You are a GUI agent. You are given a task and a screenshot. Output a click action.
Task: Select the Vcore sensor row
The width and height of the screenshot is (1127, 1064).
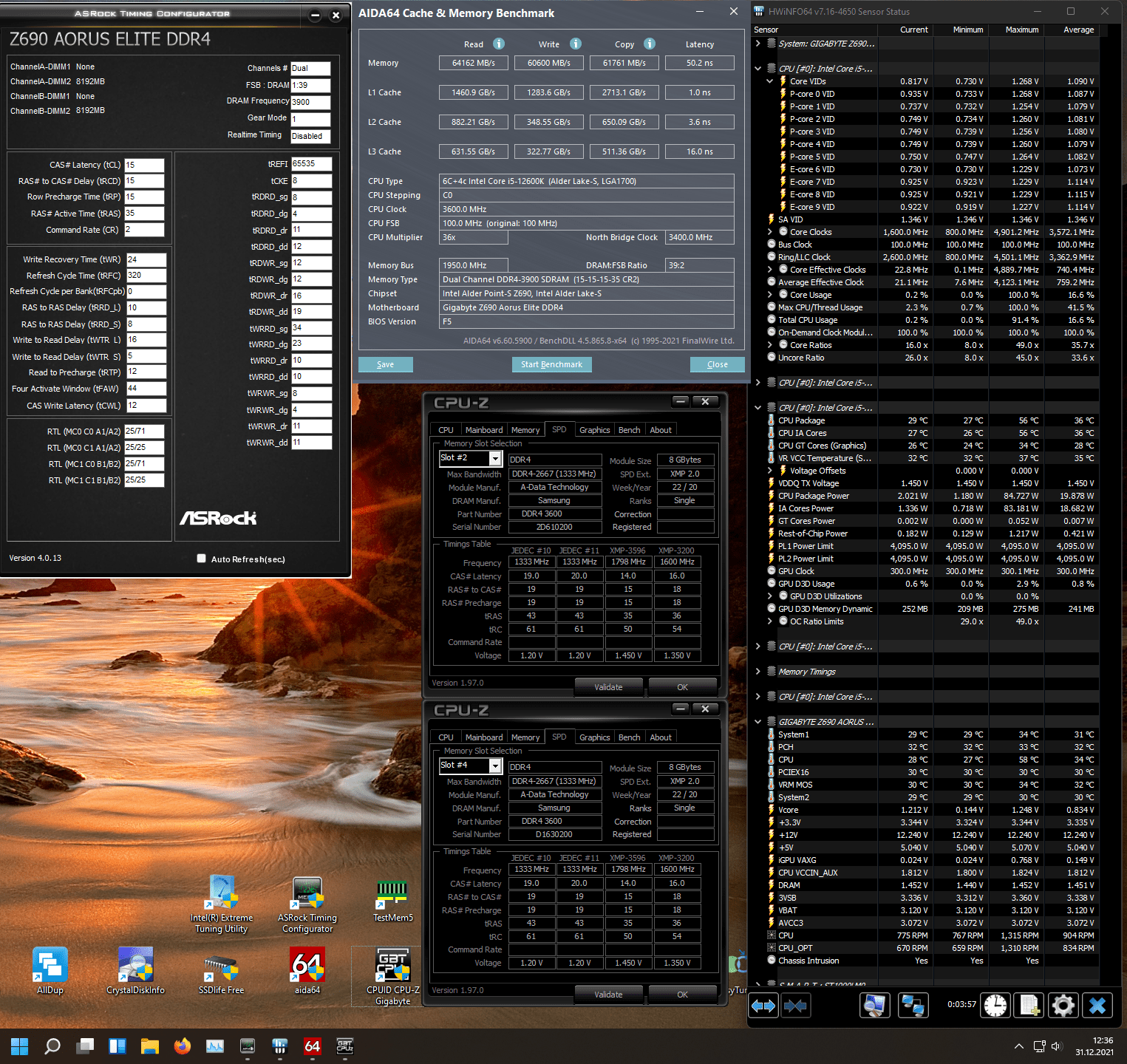933,810
